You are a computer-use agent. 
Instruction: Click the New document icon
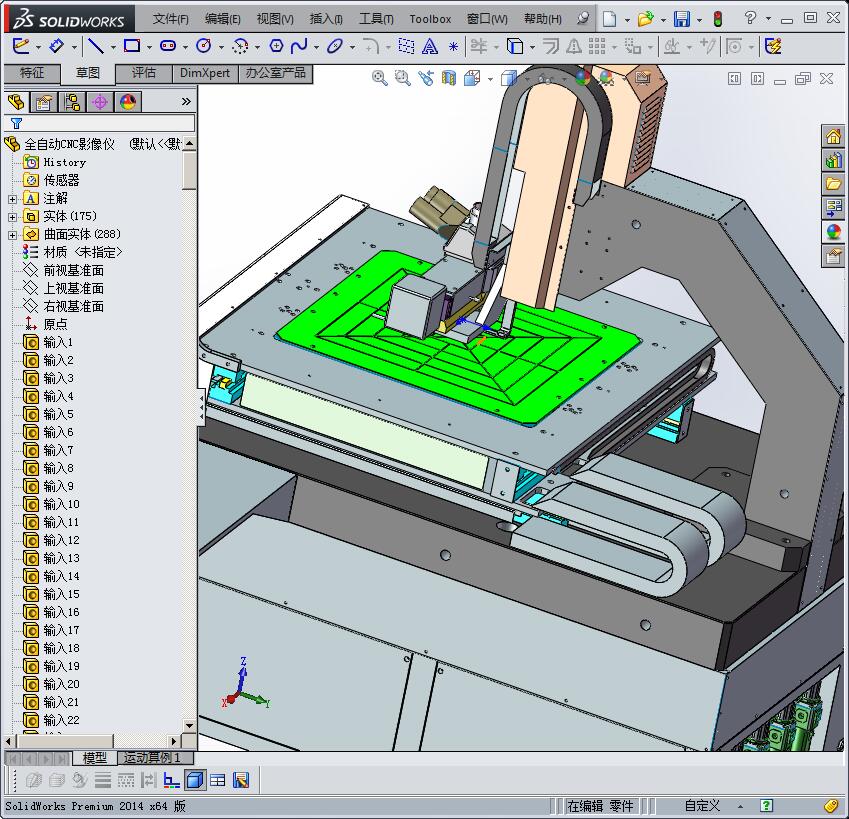[x=609, y=19]
